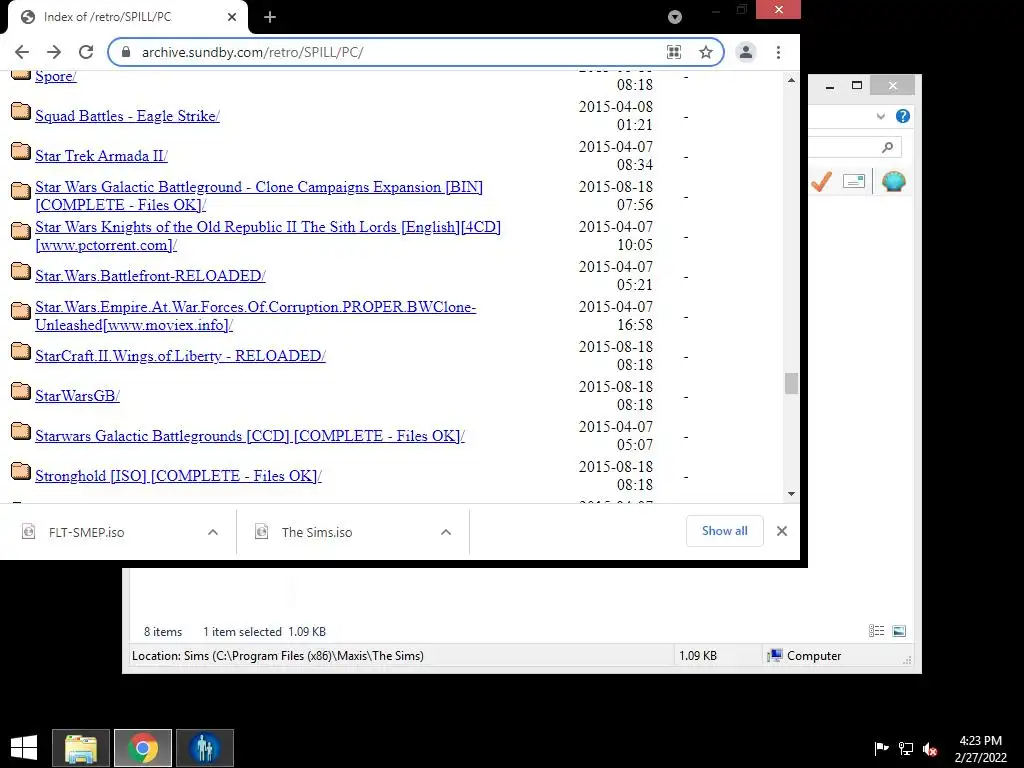Viewport: 1024px width, 768px height.
Task: Open a new browser tab
Action: 270,17
